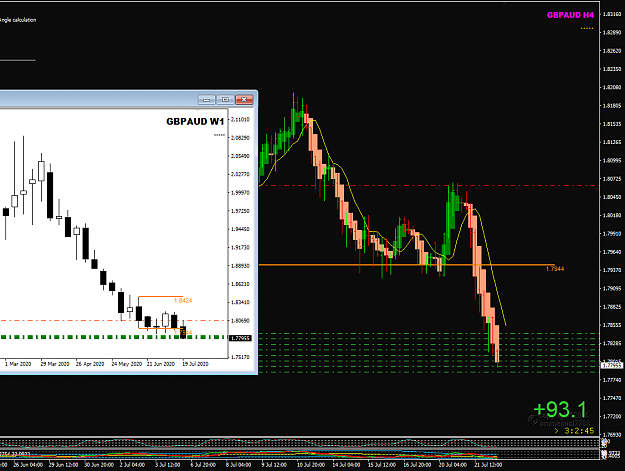This screenshot has width=625, height=471.
Task: Click the 19 Jul 2020 date label
Action: pyautogui.click(x=195, y=364)
